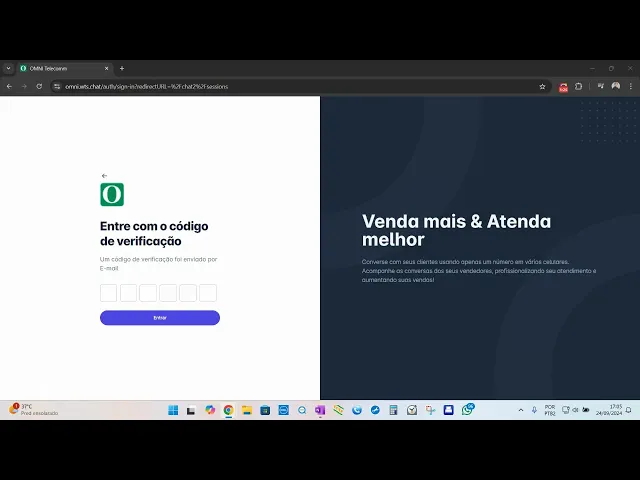This screenshot has height=480, width=640.
Task: Click the browser back arrow
Action: pos(9,87)
